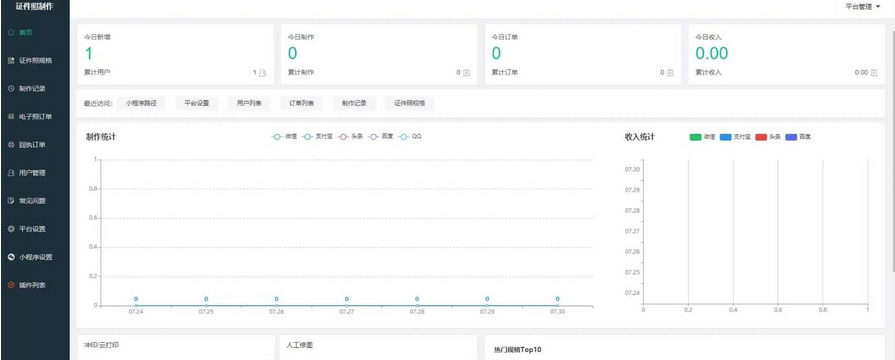This screenshot has width=895, height=360.
Task: Click the 冲印/云打印 card heading
Action: [x=102, y=346]
